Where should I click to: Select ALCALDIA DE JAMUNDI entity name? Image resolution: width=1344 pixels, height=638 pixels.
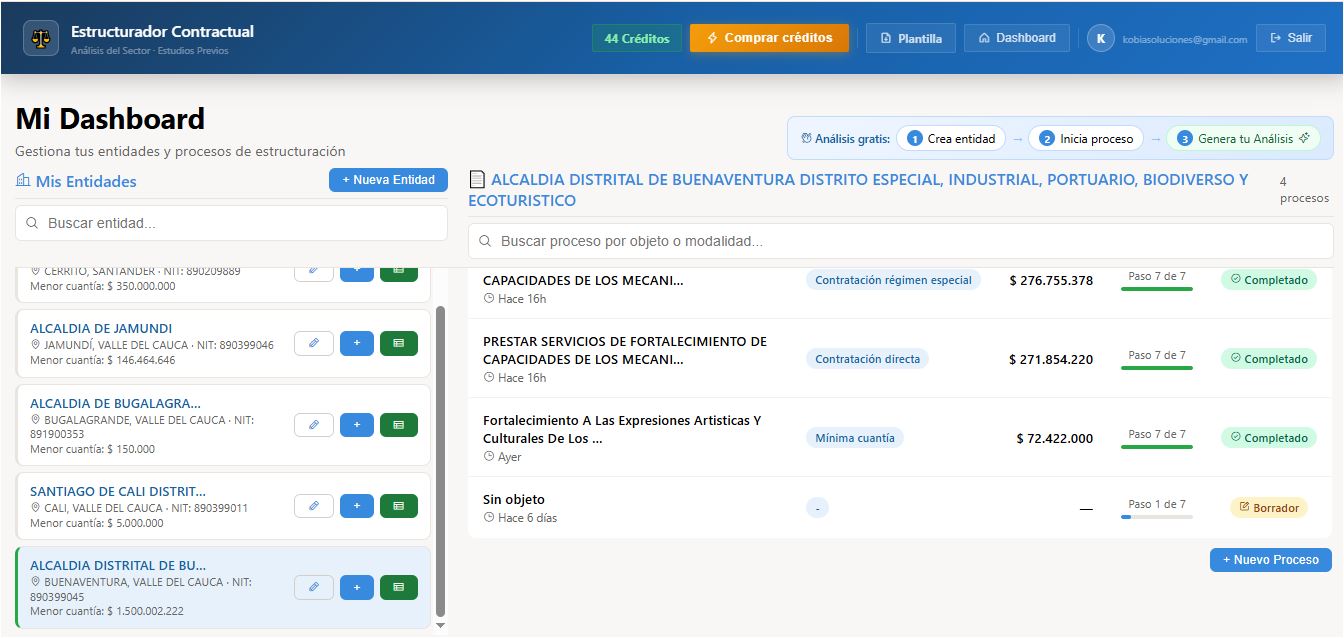(x=101, y=328)
